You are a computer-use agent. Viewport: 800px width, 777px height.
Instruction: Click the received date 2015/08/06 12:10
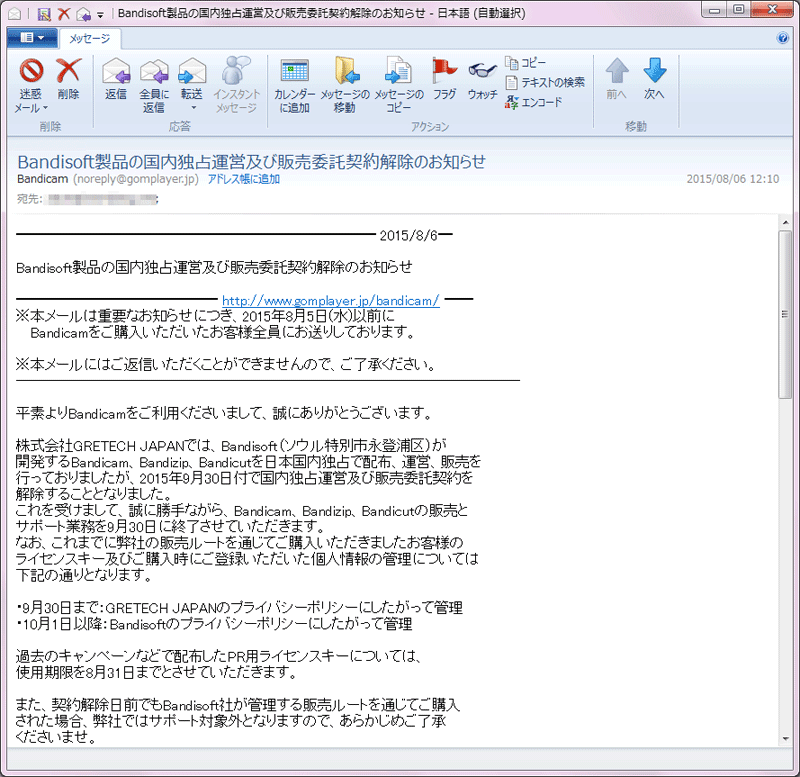click(x=733, y=179)
